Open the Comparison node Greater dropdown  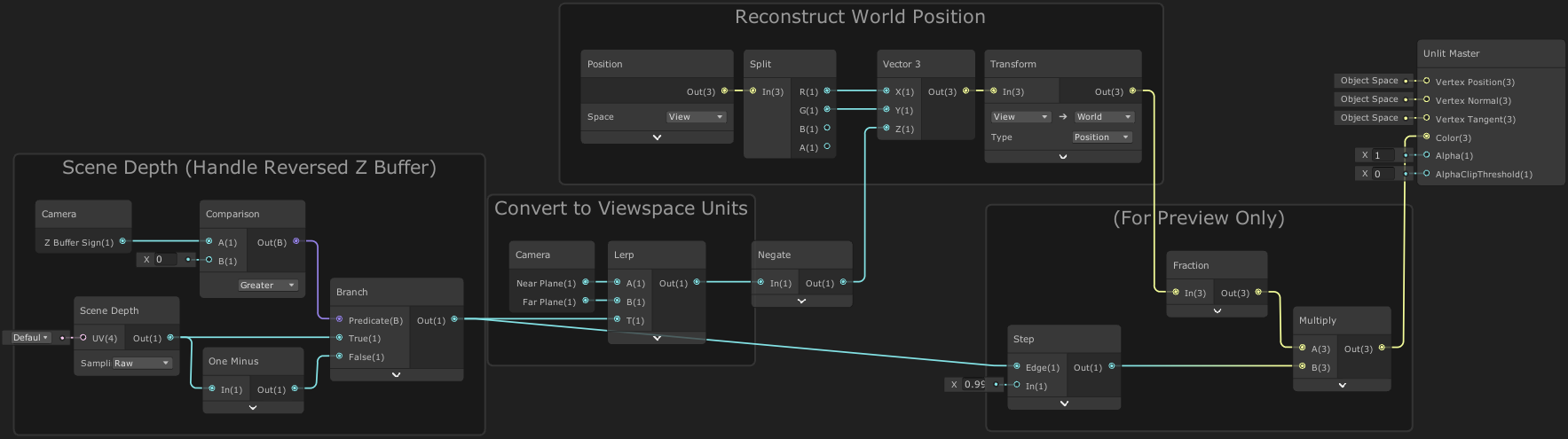tap(266, 286)
